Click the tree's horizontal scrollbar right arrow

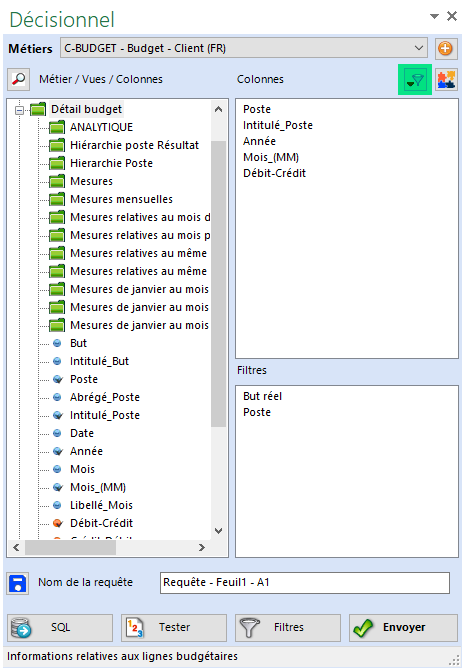click(x=202, y=548)
